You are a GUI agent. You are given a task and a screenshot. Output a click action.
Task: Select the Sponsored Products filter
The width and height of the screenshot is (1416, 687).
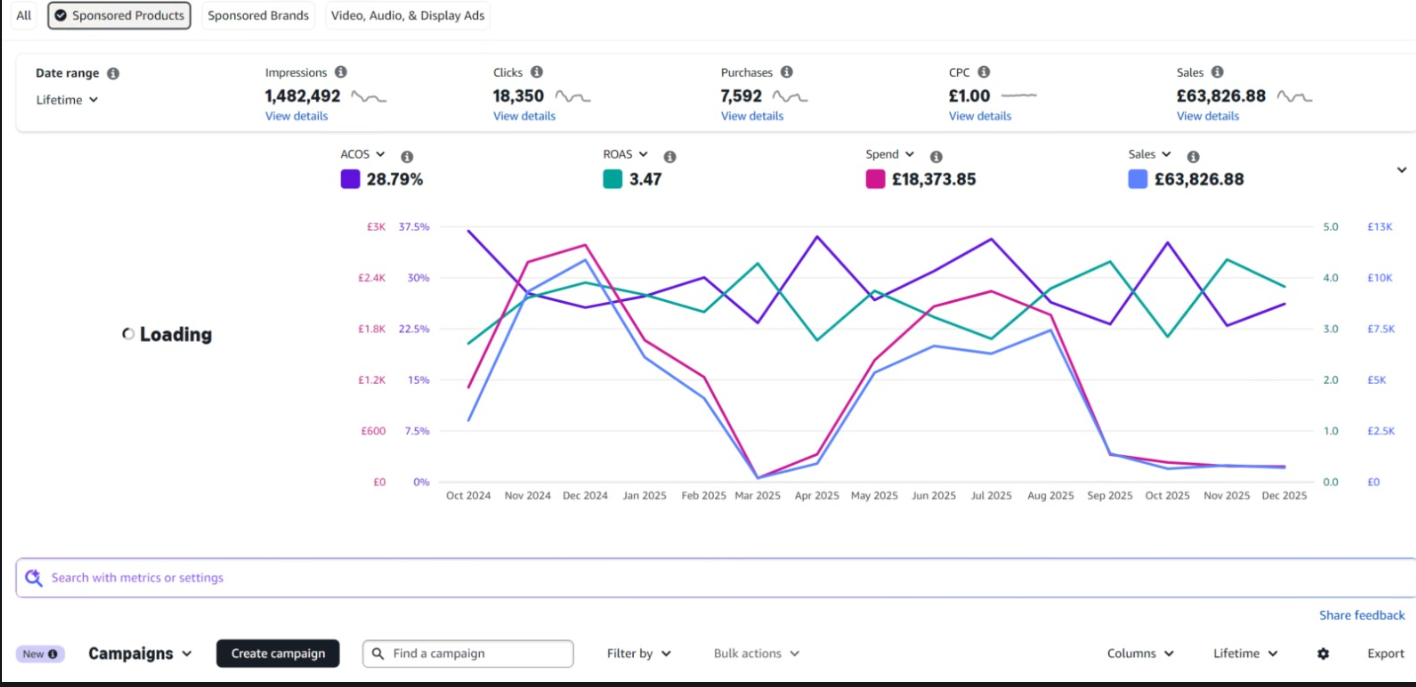[x=119, y=16]
